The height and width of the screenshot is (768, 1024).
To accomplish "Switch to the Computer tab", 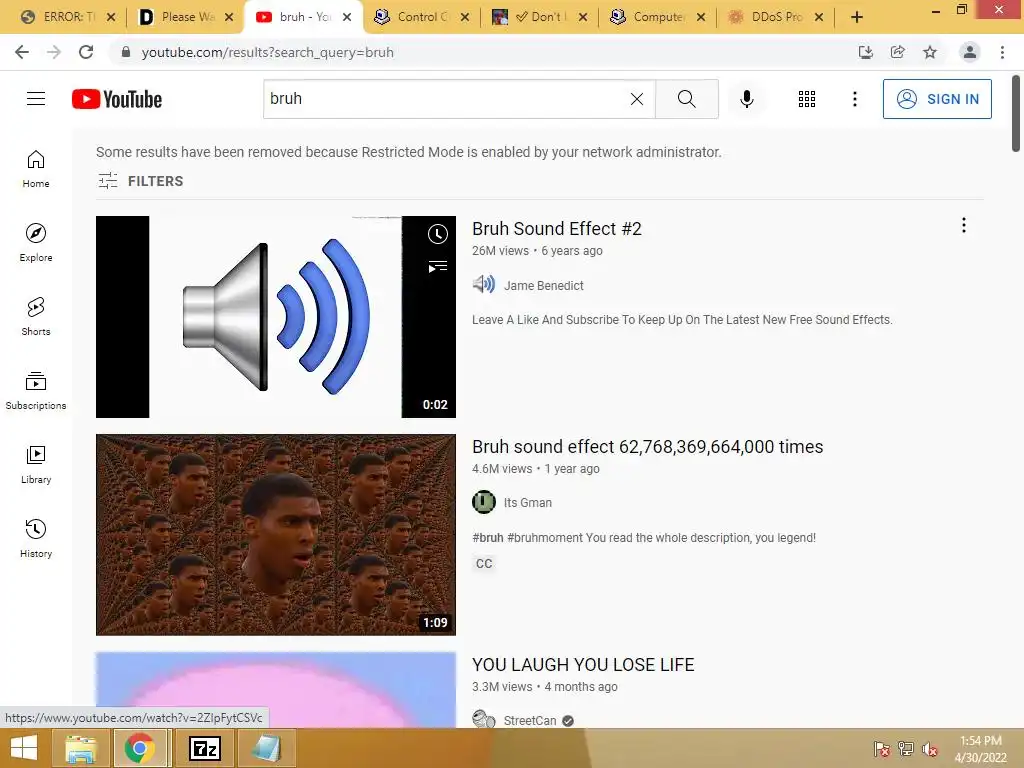I will click(x=658, y=17).
